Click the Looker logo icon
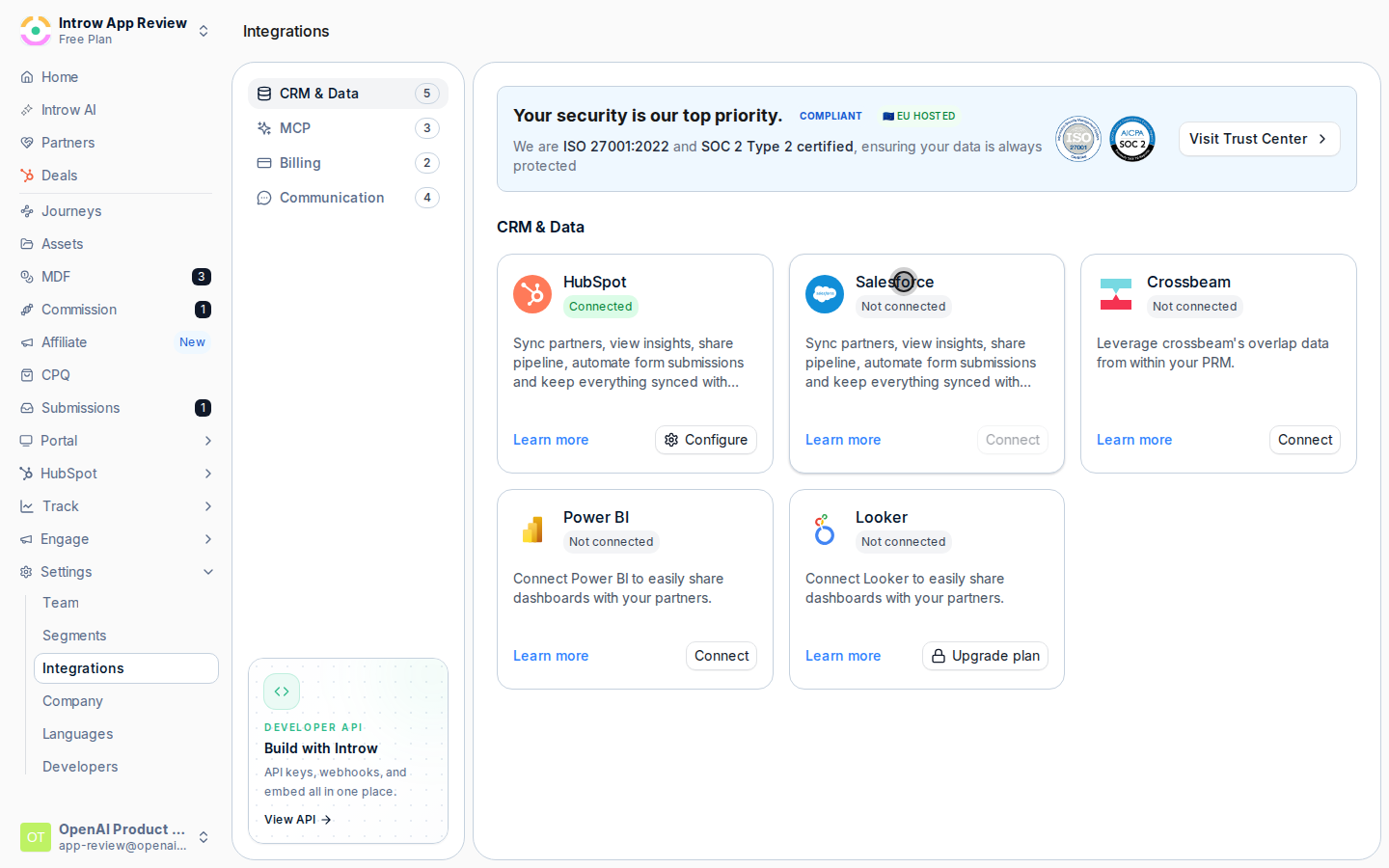The width and height of the screenshot is (1389, 868). point(825,529)
